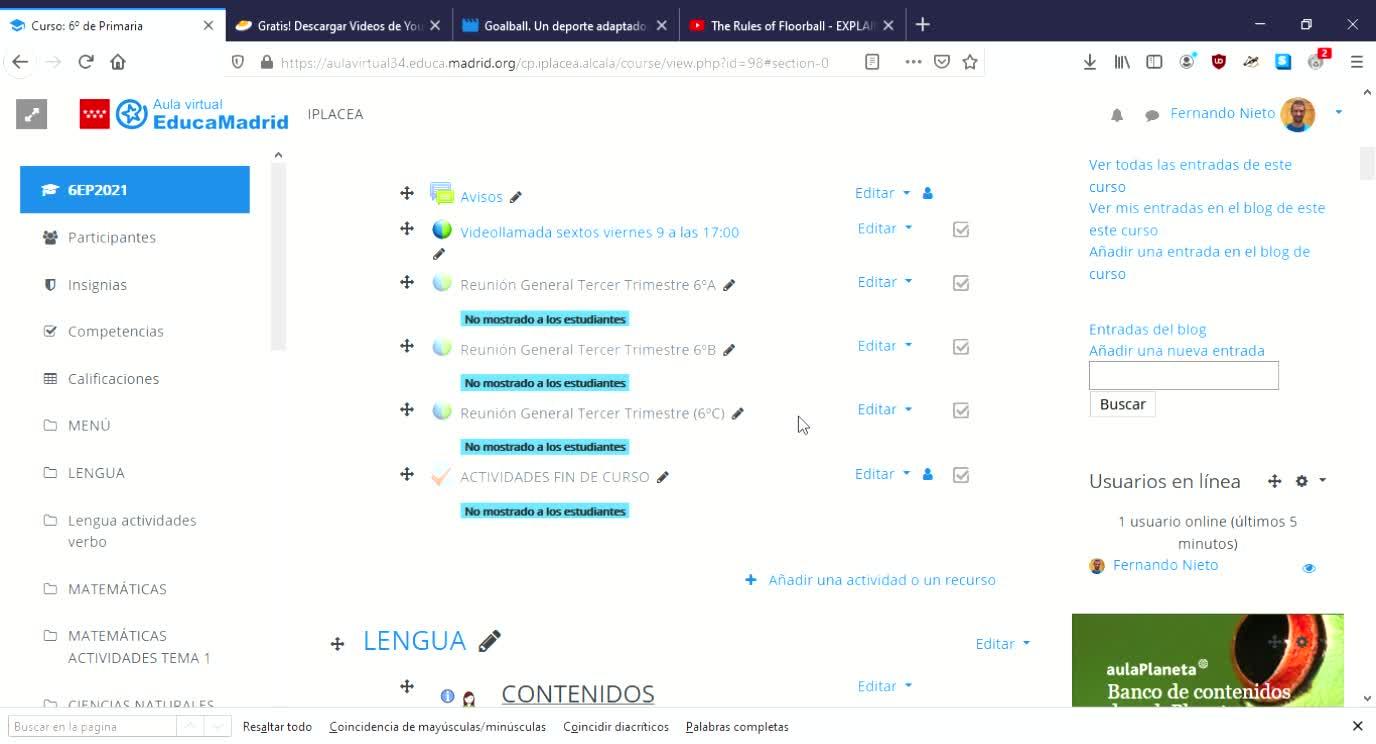
Task: Click the move handle beside ACTIVIDADES FIN DE CURSO
Action: (407, 474)
